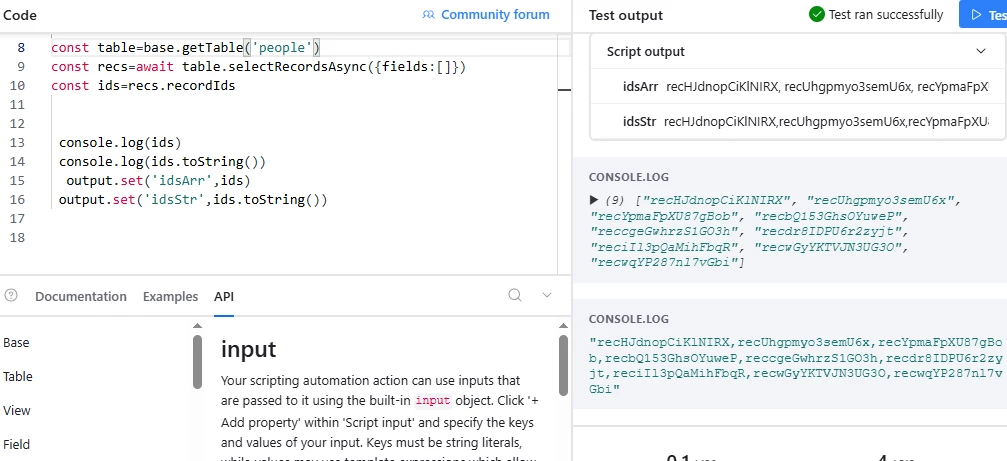Click line number 17 in the gutter
The image size is (1007, 461).
[x=18, y=218]
